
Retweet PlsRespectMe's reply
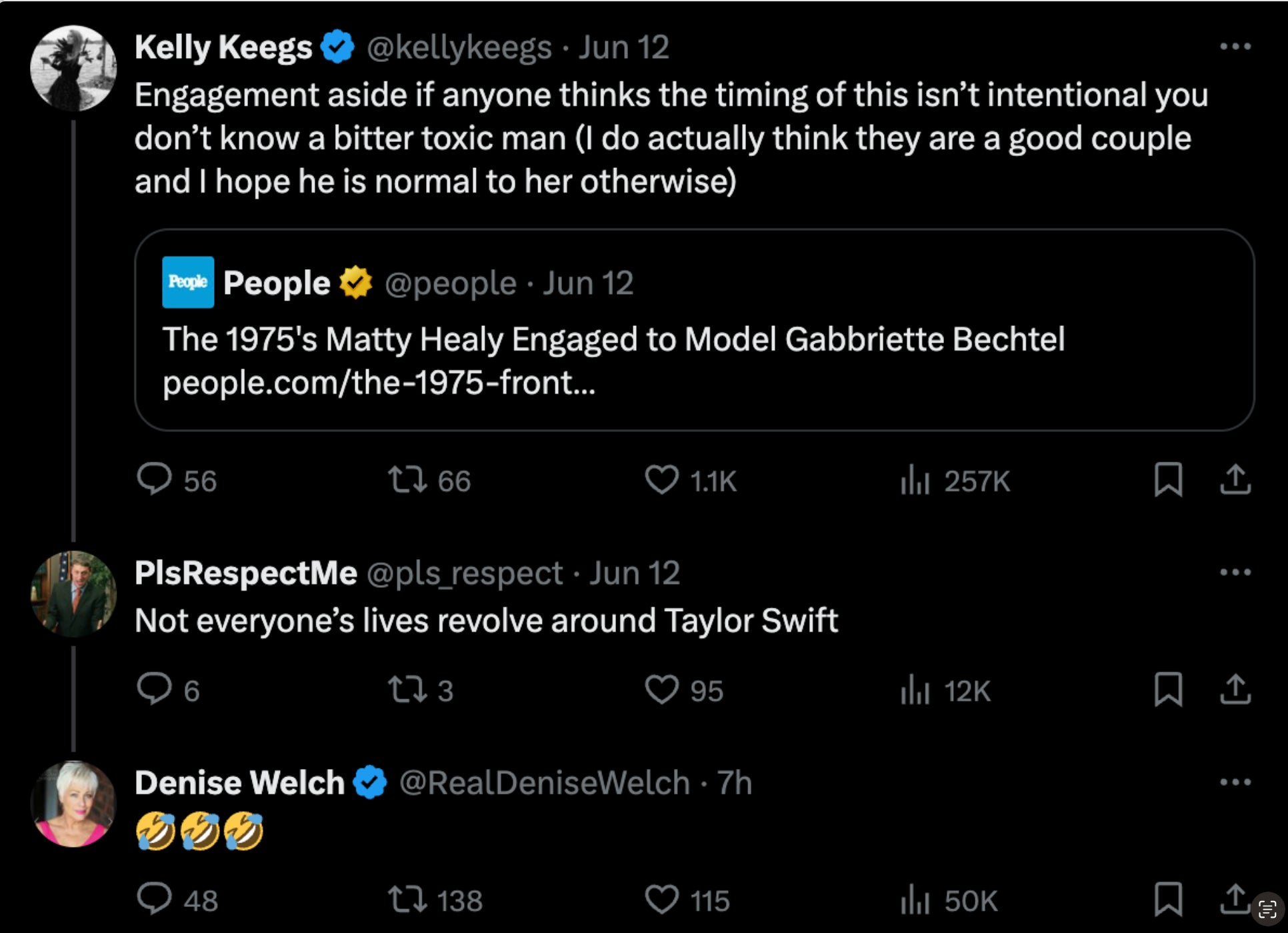tap(408, 690)
